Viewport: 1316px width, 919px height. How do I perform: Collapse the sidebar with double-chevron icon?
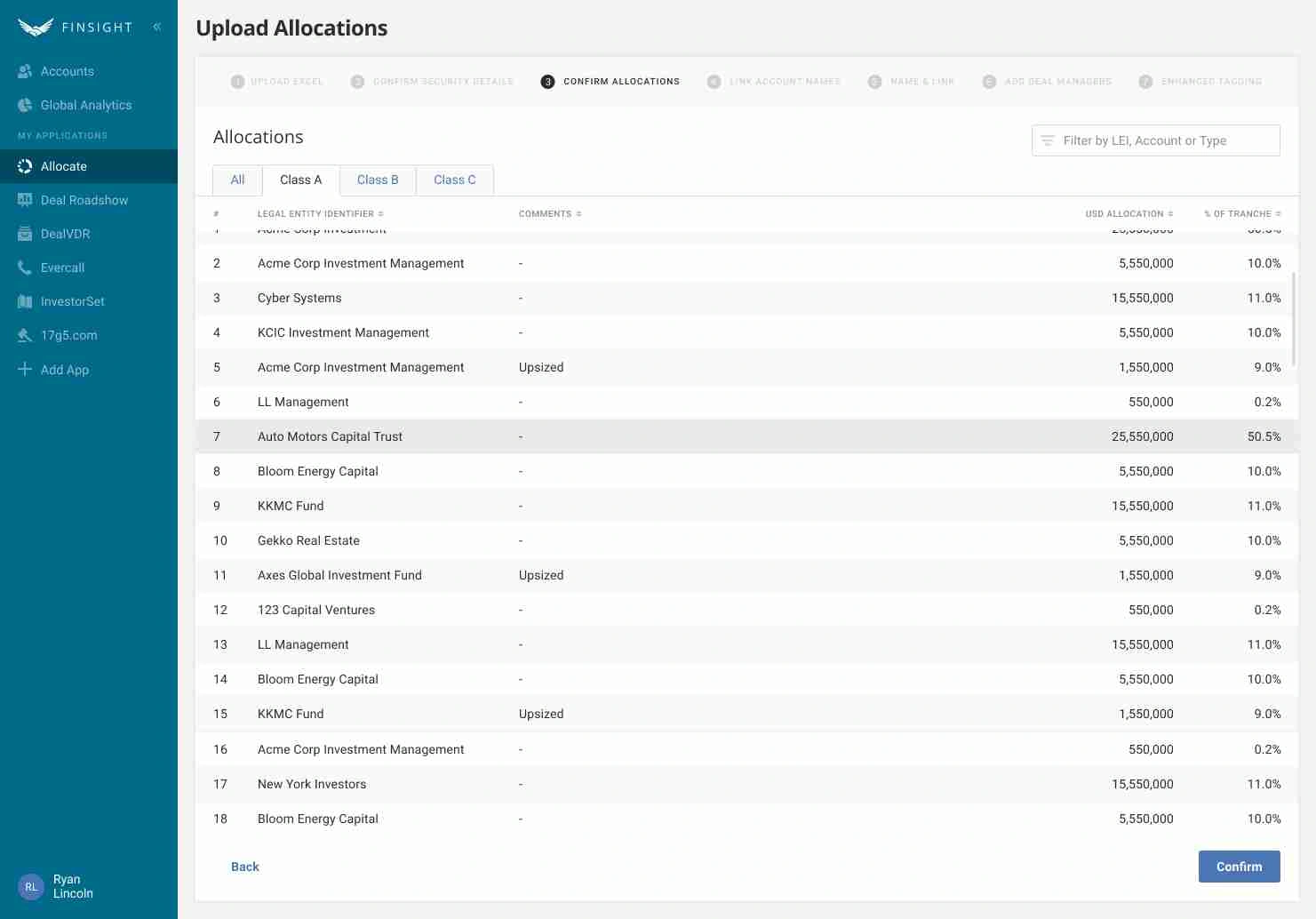tap(157, 27)
